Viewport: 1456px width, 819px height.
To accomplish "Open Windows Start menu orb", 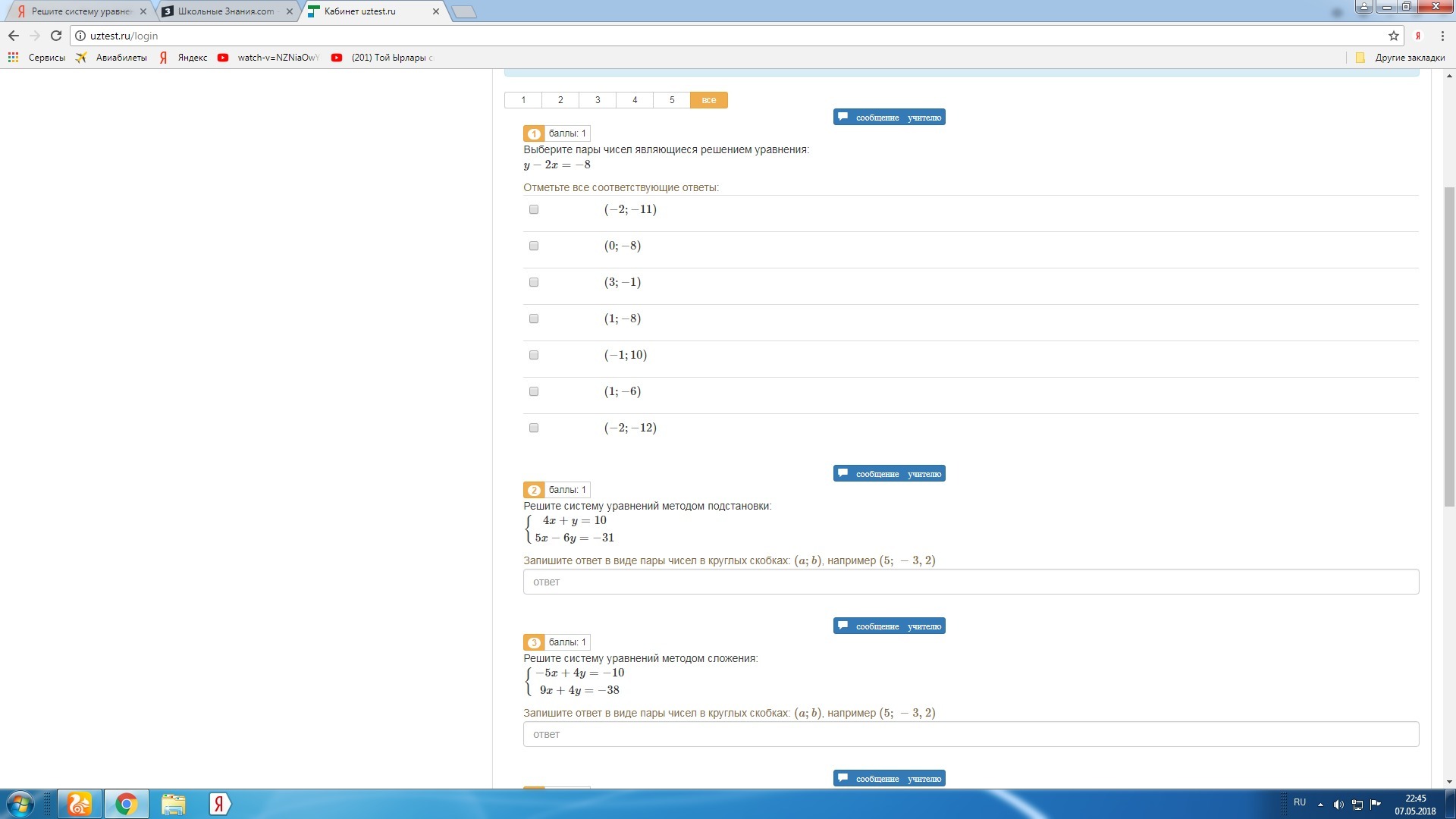I will (x=20, y=804).
